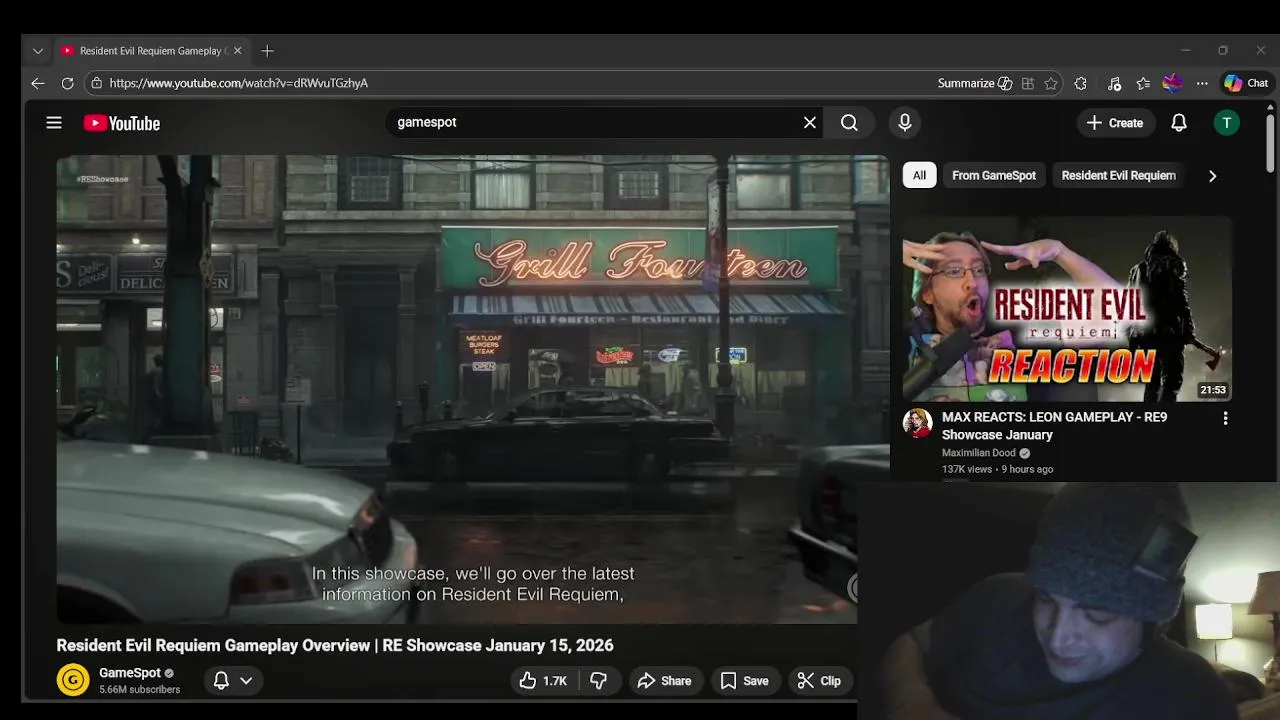Select the Resident Evil Requiem filter chip
1280x720 pixels.
click(x=1118, y=175)
